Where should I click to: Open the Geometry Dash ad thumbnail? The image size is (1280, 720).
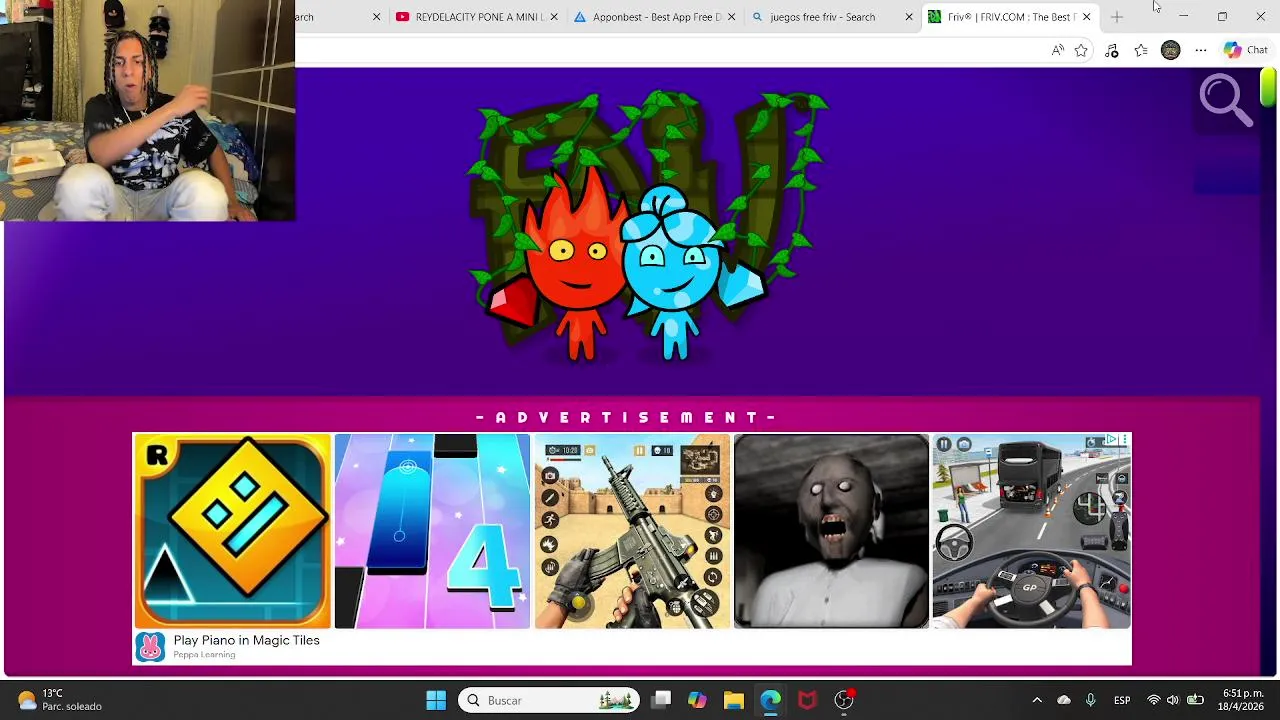coord(232,531)
